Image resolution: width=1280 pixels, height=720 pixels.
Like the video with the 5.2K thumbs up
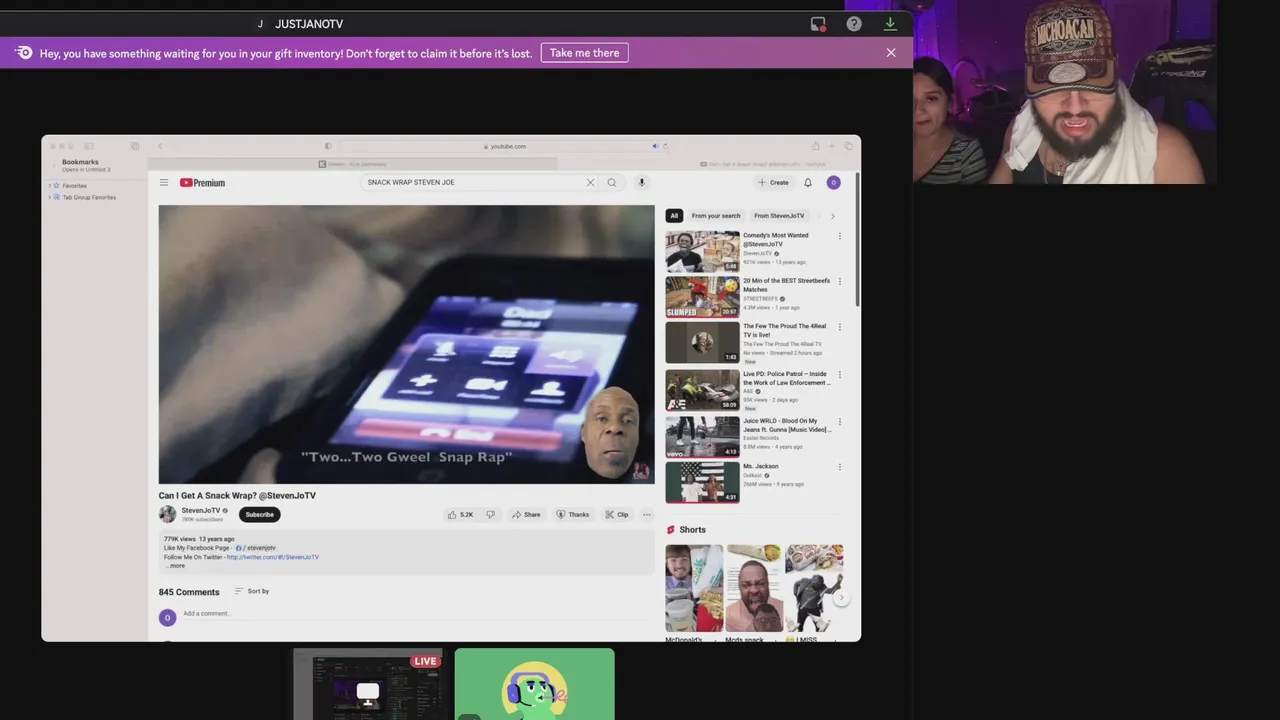461,515
